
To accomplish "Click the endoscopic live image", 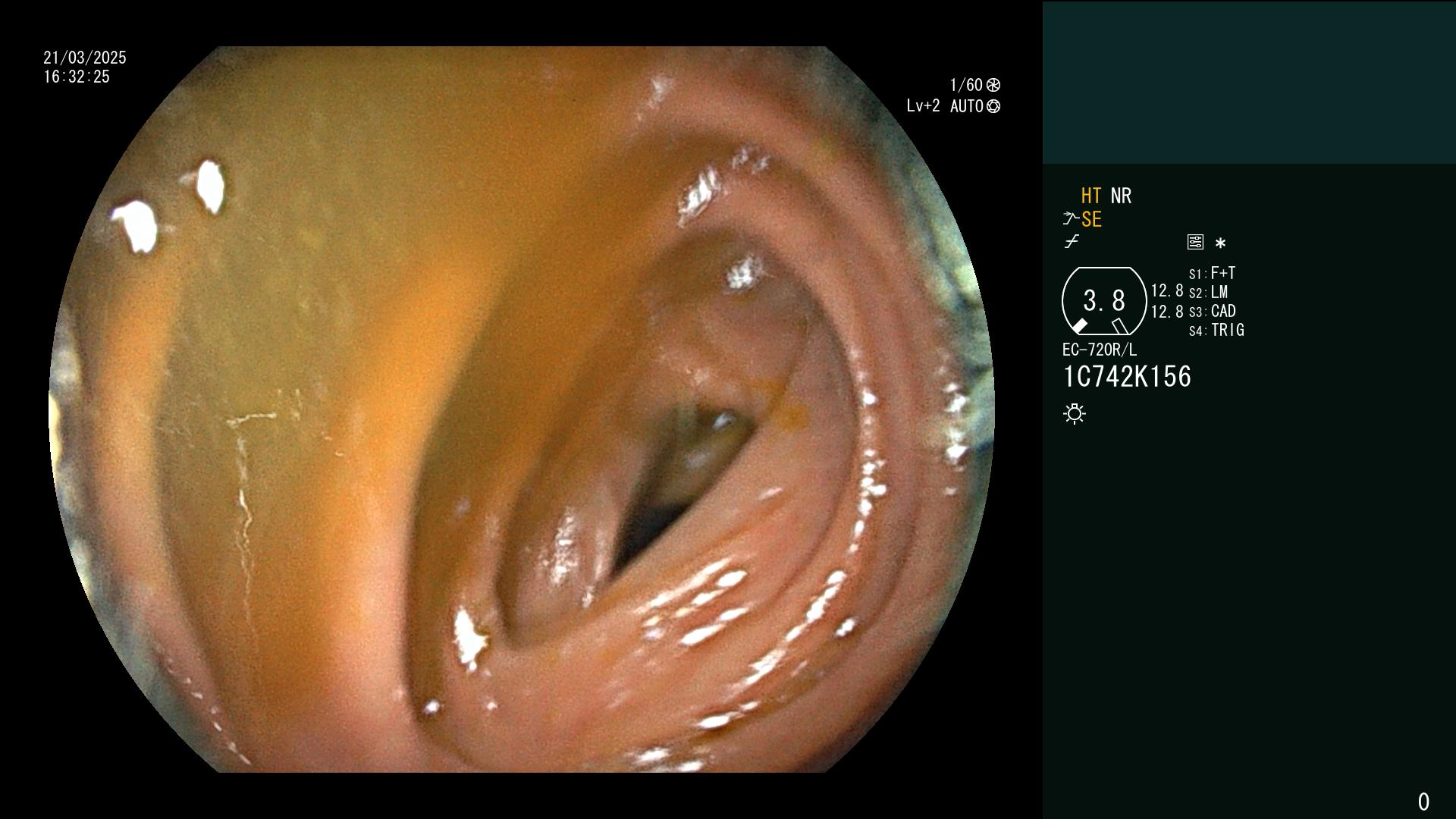I will (522, 409).
